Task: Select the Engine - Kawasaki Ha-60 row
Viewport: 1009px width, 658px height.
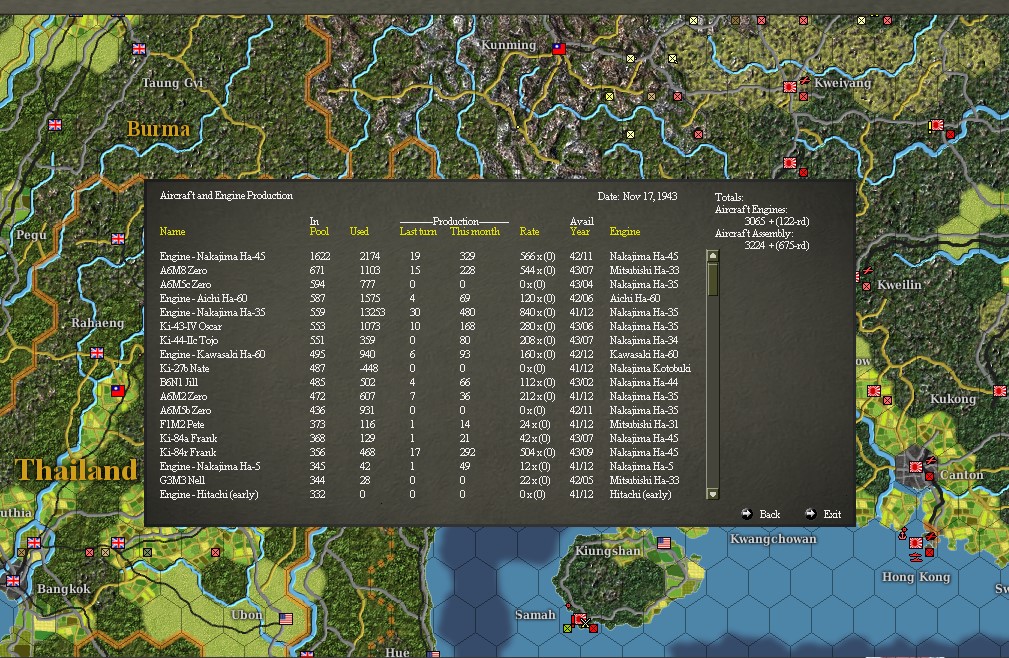Action: click(x=426, y=354)
